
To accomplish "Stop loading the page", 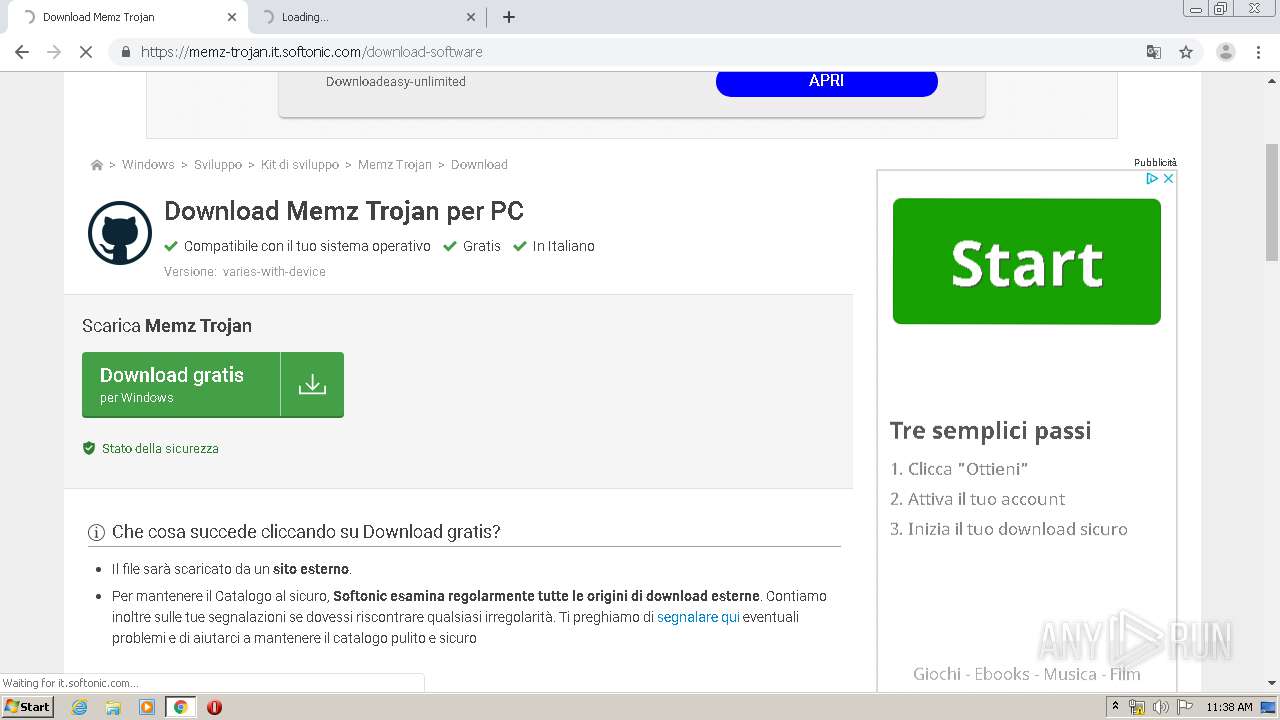I will point(86,52).
